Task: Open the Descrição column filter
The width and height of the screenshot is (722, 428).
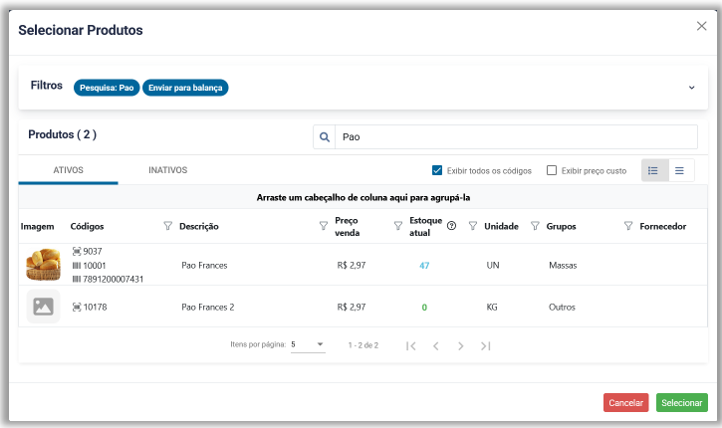Action: tap(323, 226)
